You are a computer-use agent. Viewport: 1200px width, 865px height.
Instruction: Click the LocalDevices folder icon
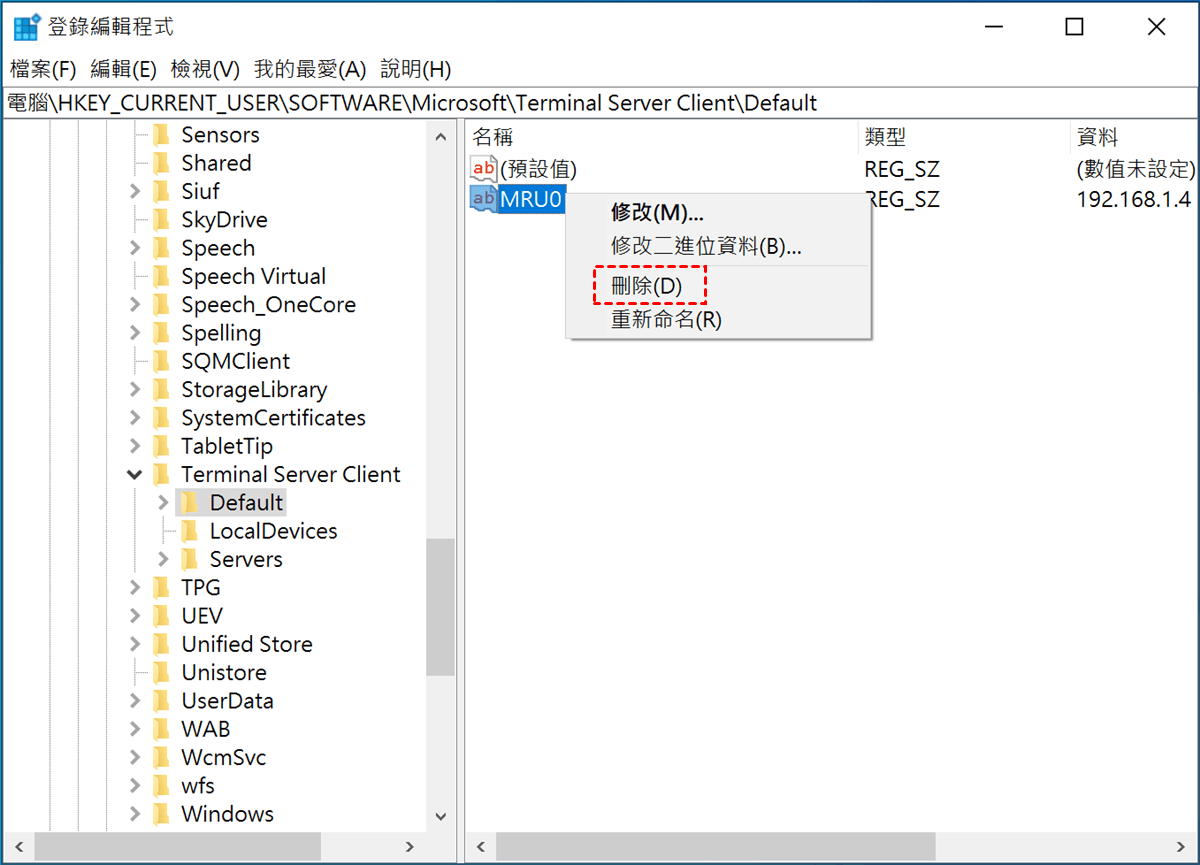pos(190,531)
